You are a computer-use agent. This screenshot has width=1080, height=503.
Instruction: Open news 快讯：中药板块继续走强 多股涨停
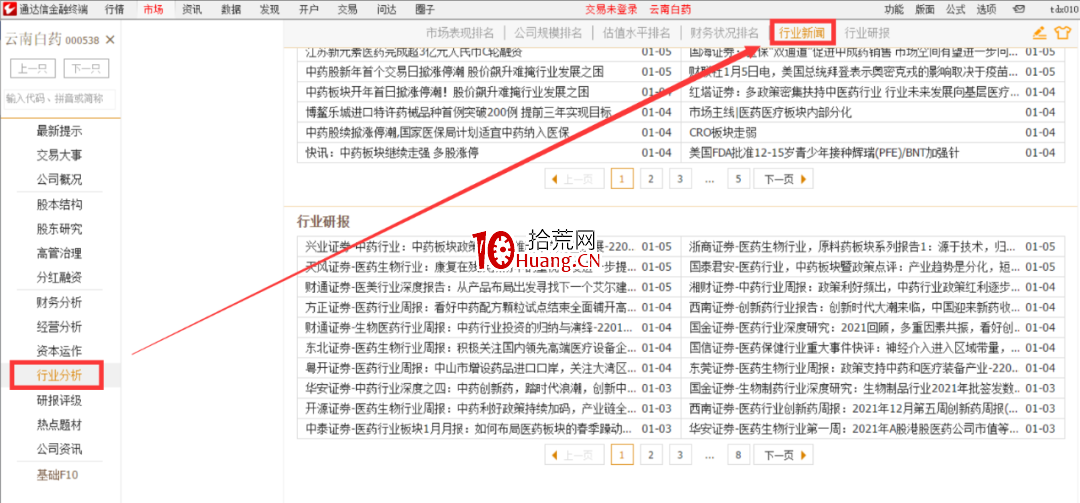(392, 152)
